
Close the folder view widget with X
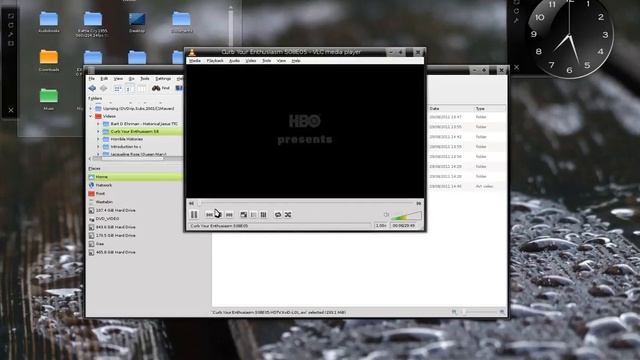click(11, 110)
